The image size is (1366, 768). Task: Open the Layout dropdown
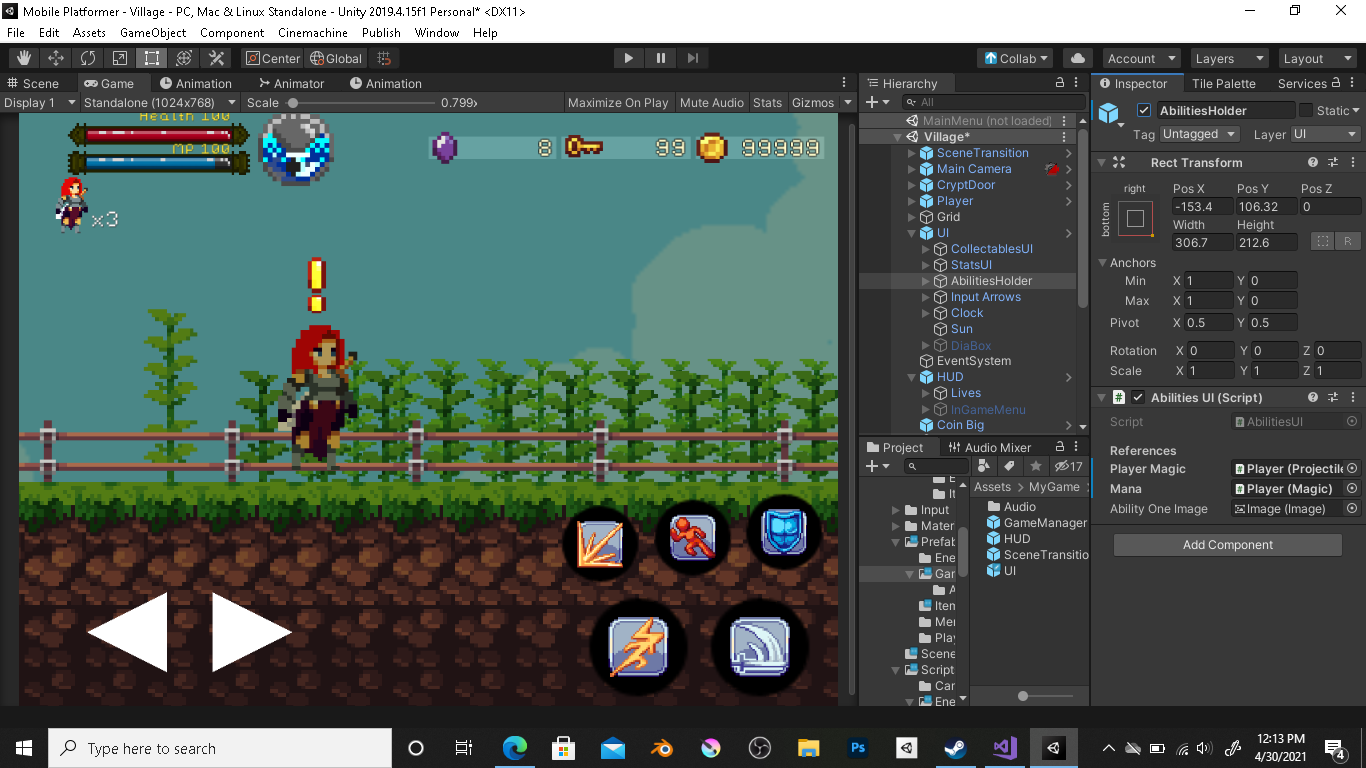pos(1316,58)
